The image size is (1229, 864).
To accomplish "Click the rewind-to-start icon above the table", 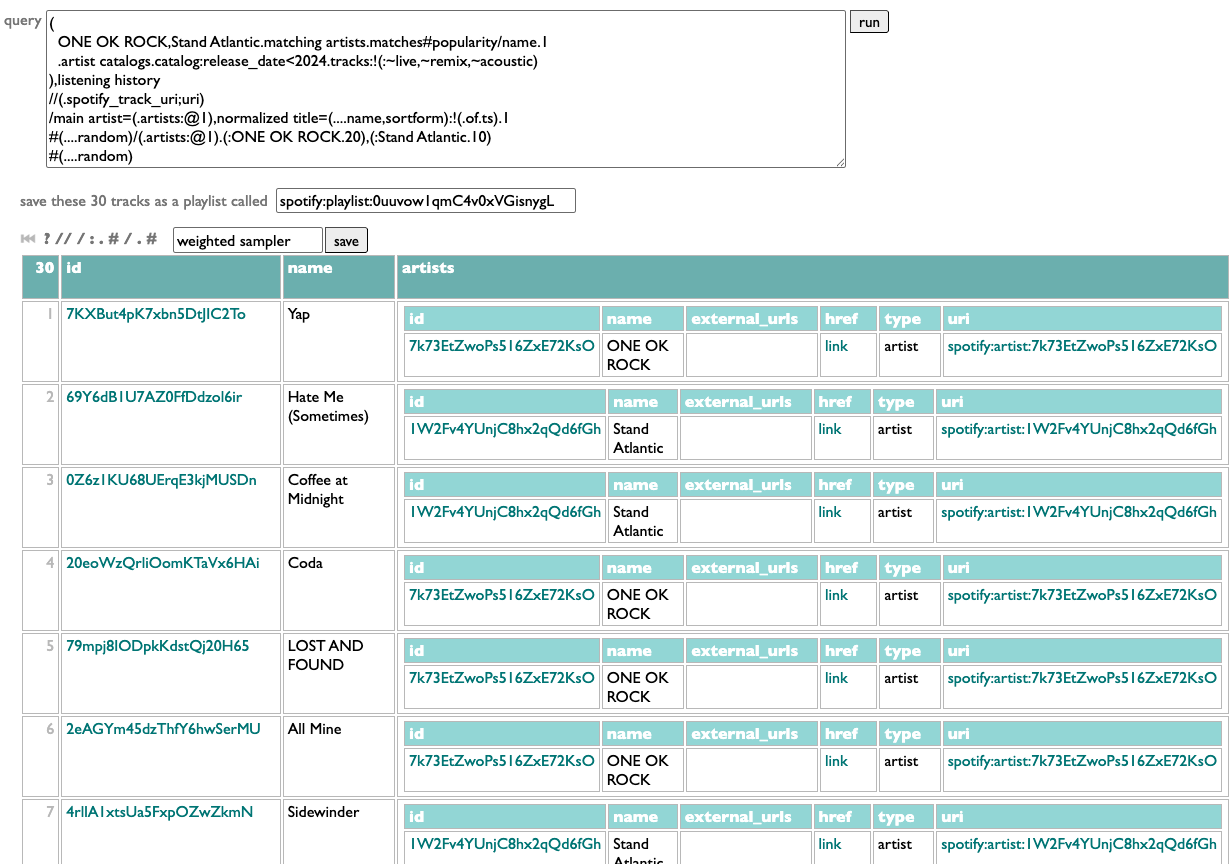I will point(28,239).
